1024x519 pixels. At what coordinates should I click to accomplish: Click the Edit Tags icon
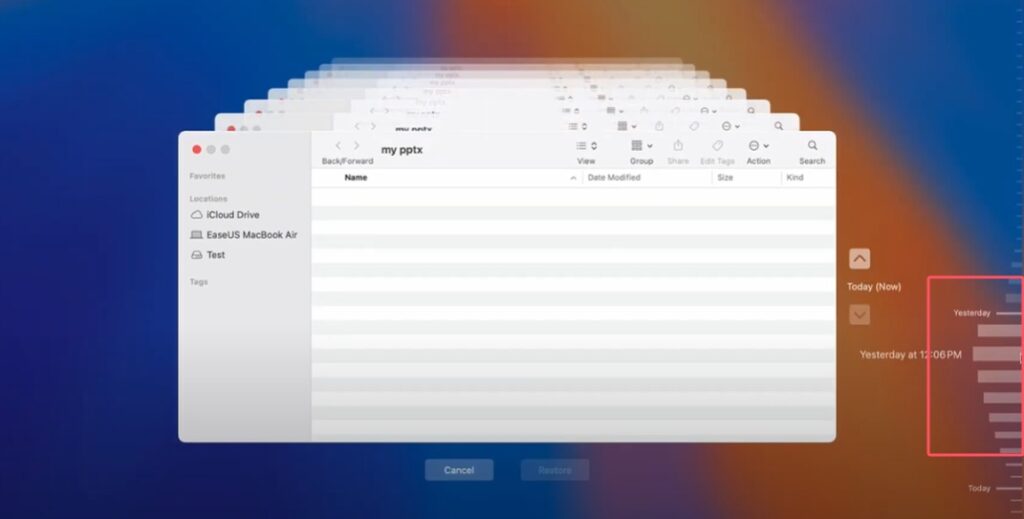pos(718,146)
